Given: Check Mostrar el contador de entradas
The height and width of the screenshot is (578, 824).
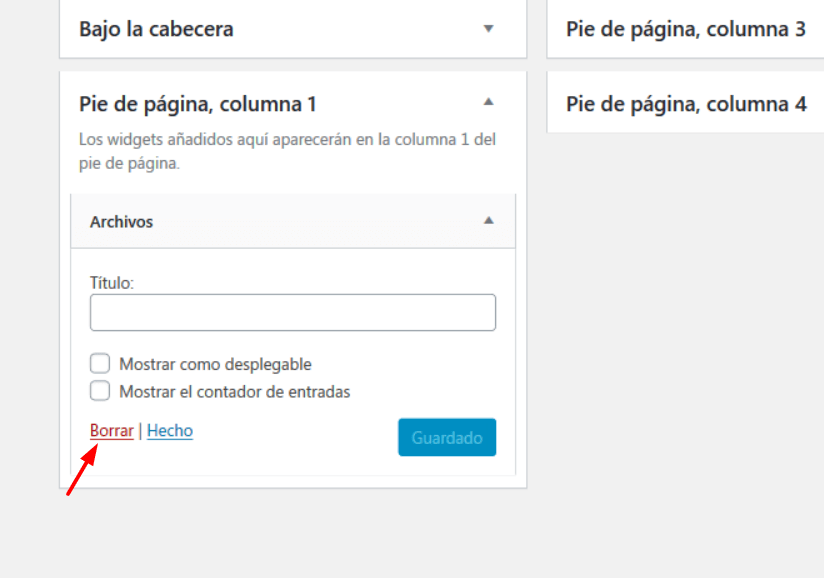Looking at the screenshot, I should click(100, 390).
